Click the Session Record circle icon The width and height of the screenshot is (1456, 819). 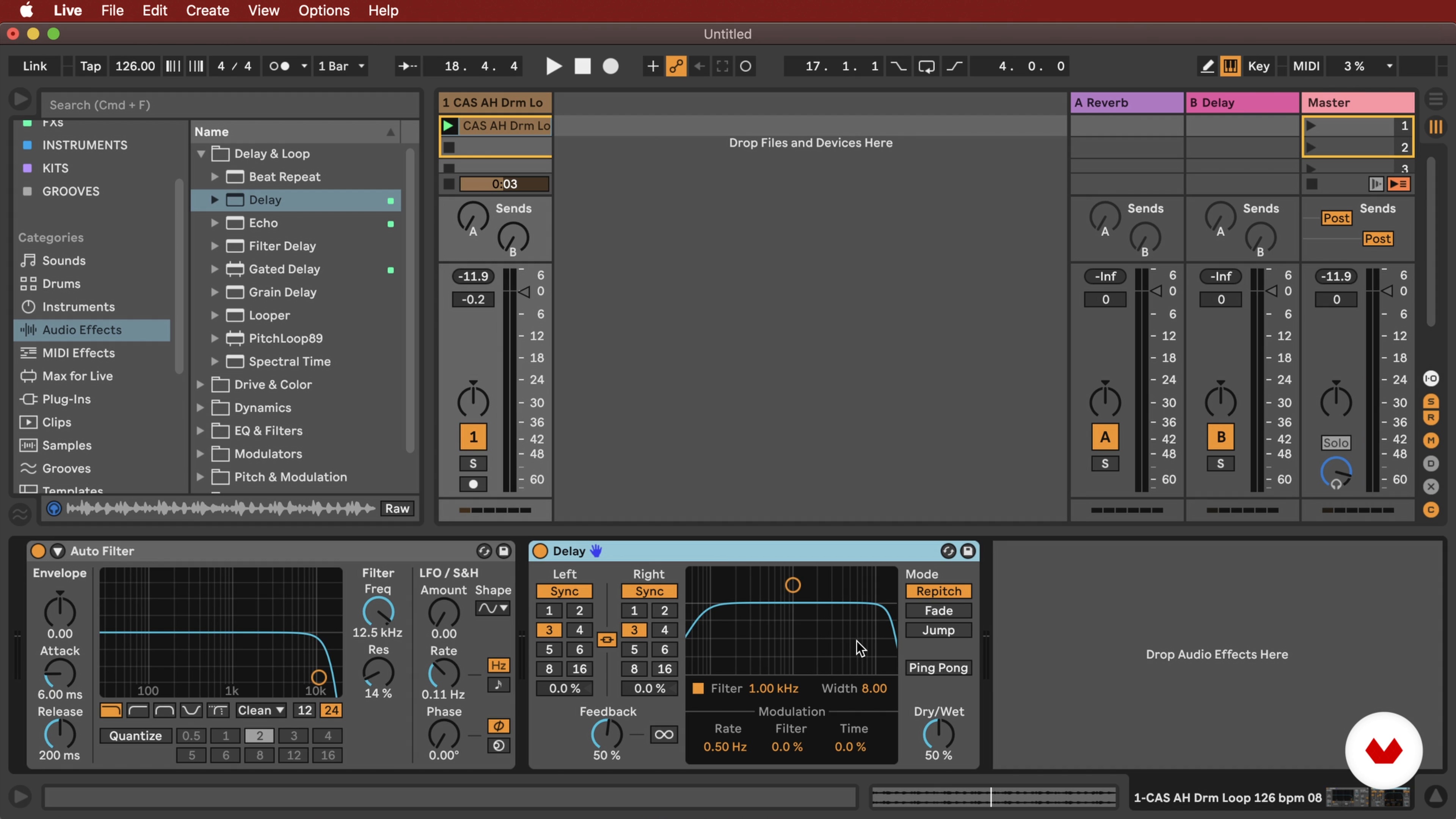pyautogui.click(x=745, y=66)
